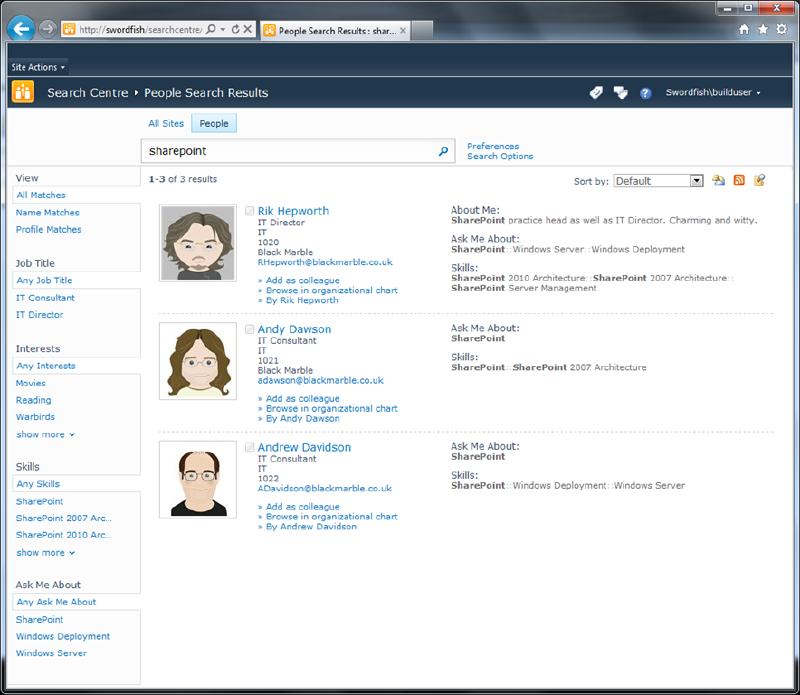
Task: Open the address bar dropdown arrow
Action: pyautogui.click(x=223, y=29)
